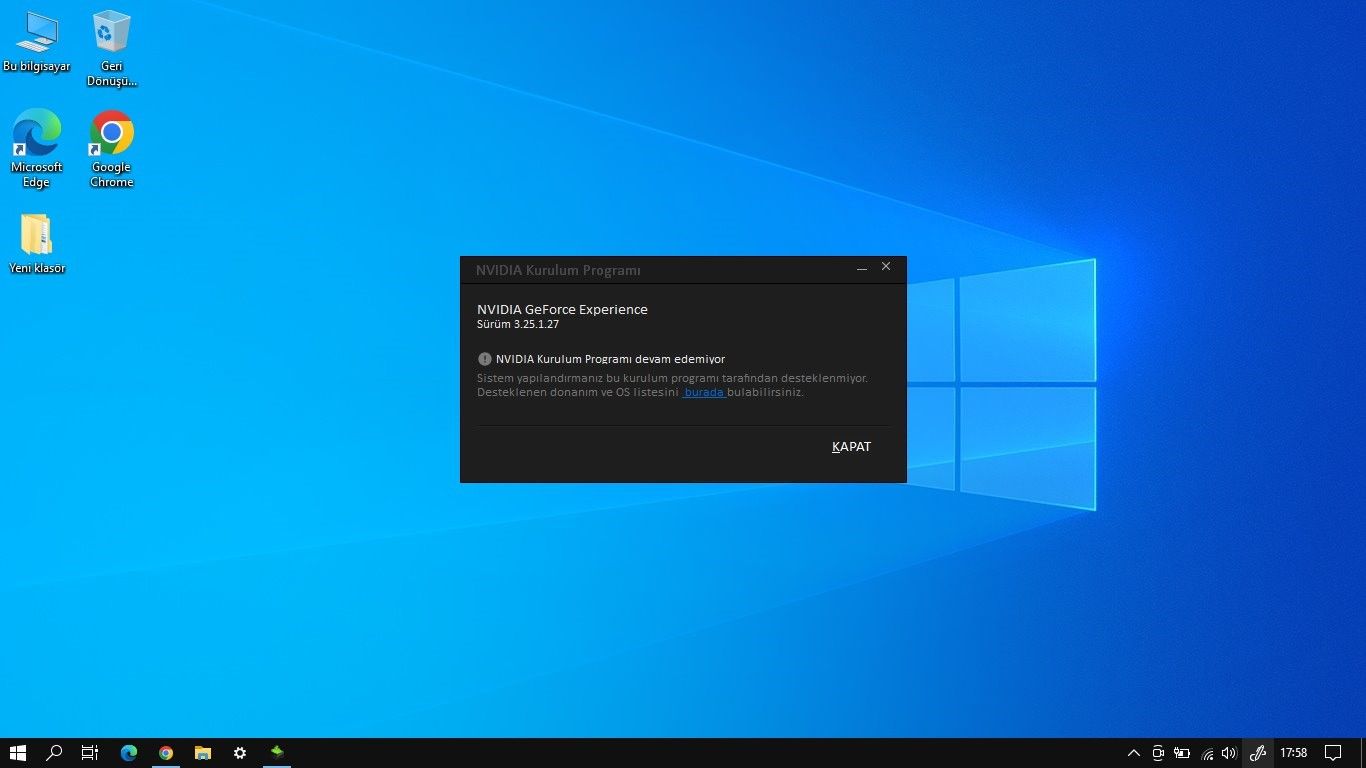Image resolution: width=1366 pixels, height=768 pixels.
Task: Click the 'NVIDIA GeForce Experience' heading text
Action: 562,310
